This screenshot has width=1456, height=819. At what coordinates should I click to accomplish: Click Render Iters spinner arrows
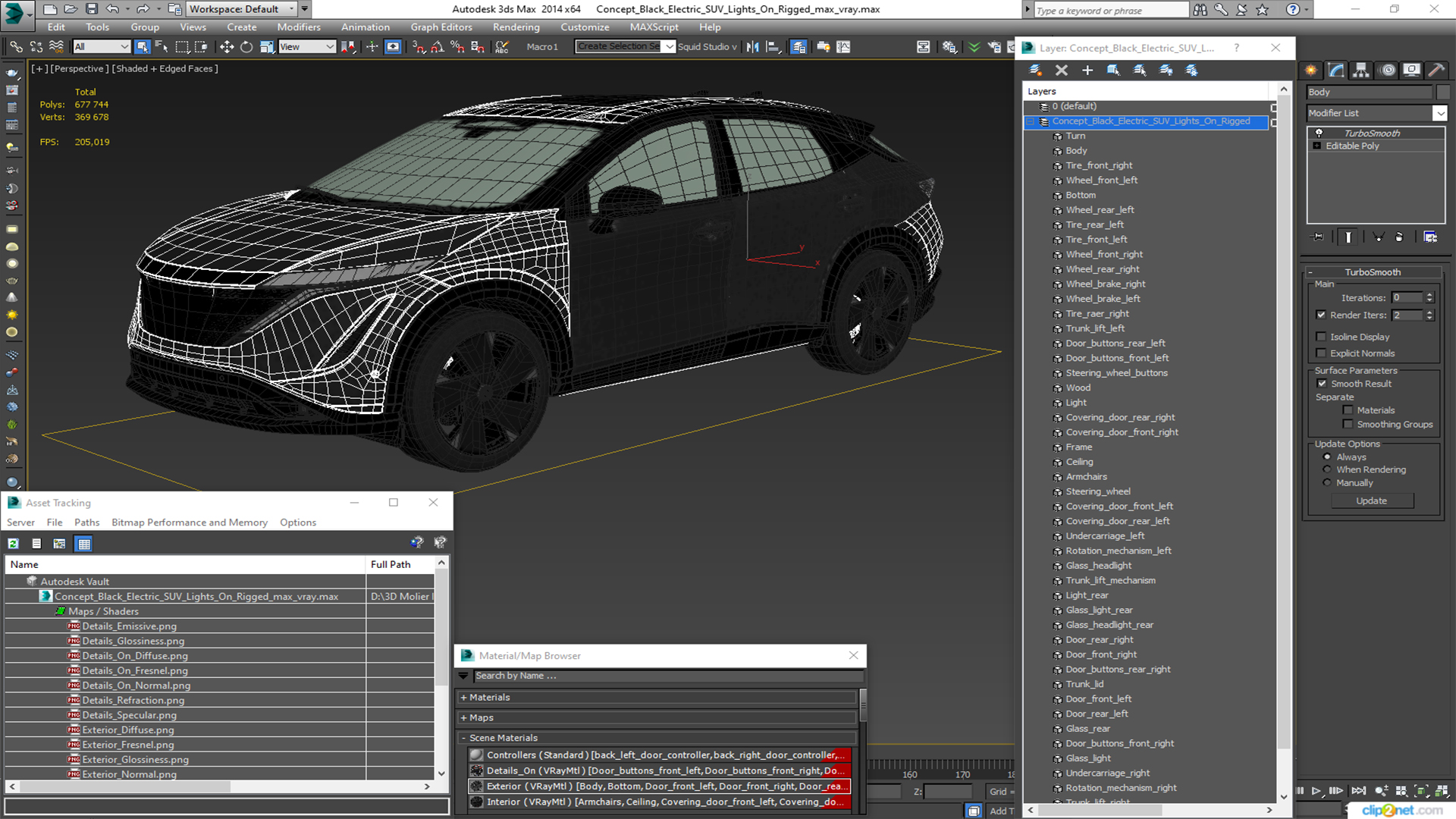point(1429,315)
